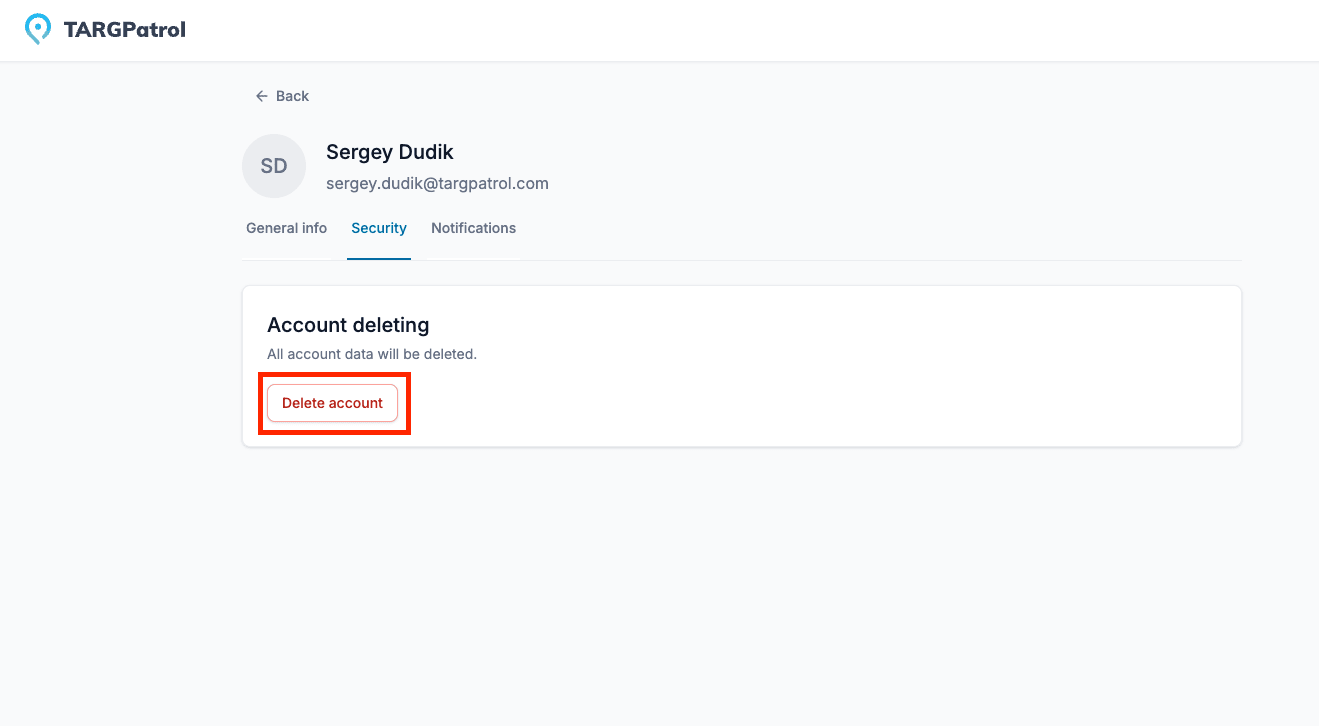Click the TARGPatrol wordmark in header

pyautogui.click(x=124, y=30)
